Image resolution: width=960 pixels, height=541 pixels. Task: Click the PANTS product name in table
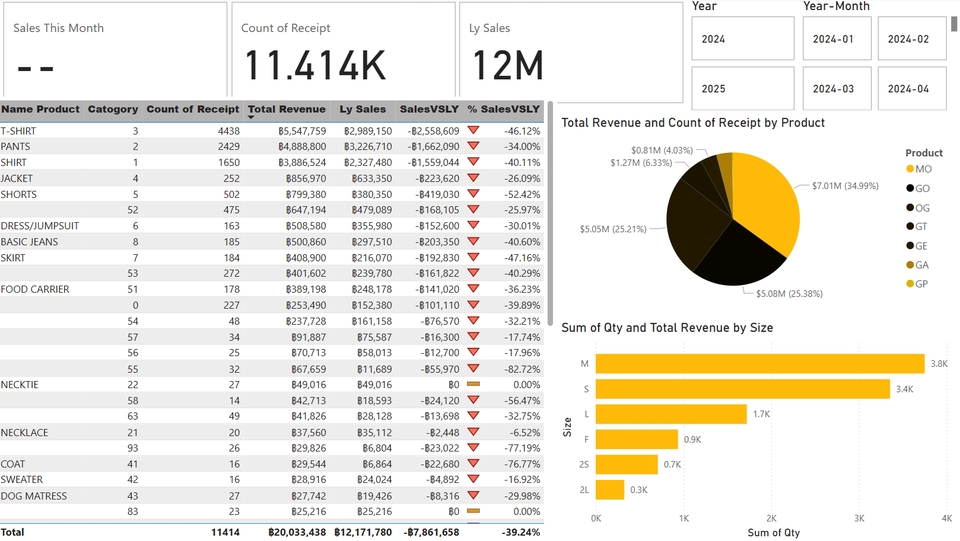(16, 146)
